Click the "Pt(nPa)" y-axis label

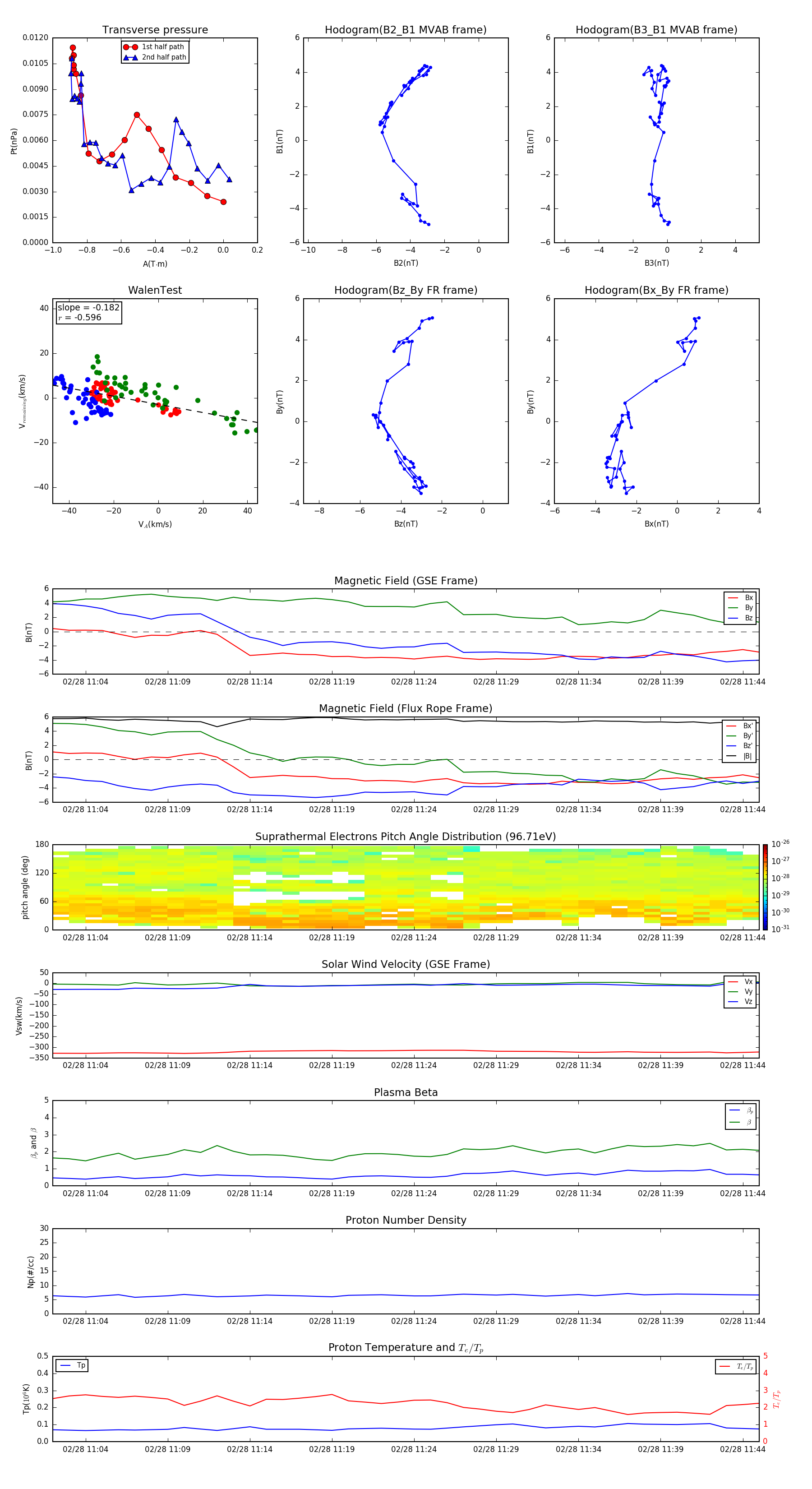[14, 140]
